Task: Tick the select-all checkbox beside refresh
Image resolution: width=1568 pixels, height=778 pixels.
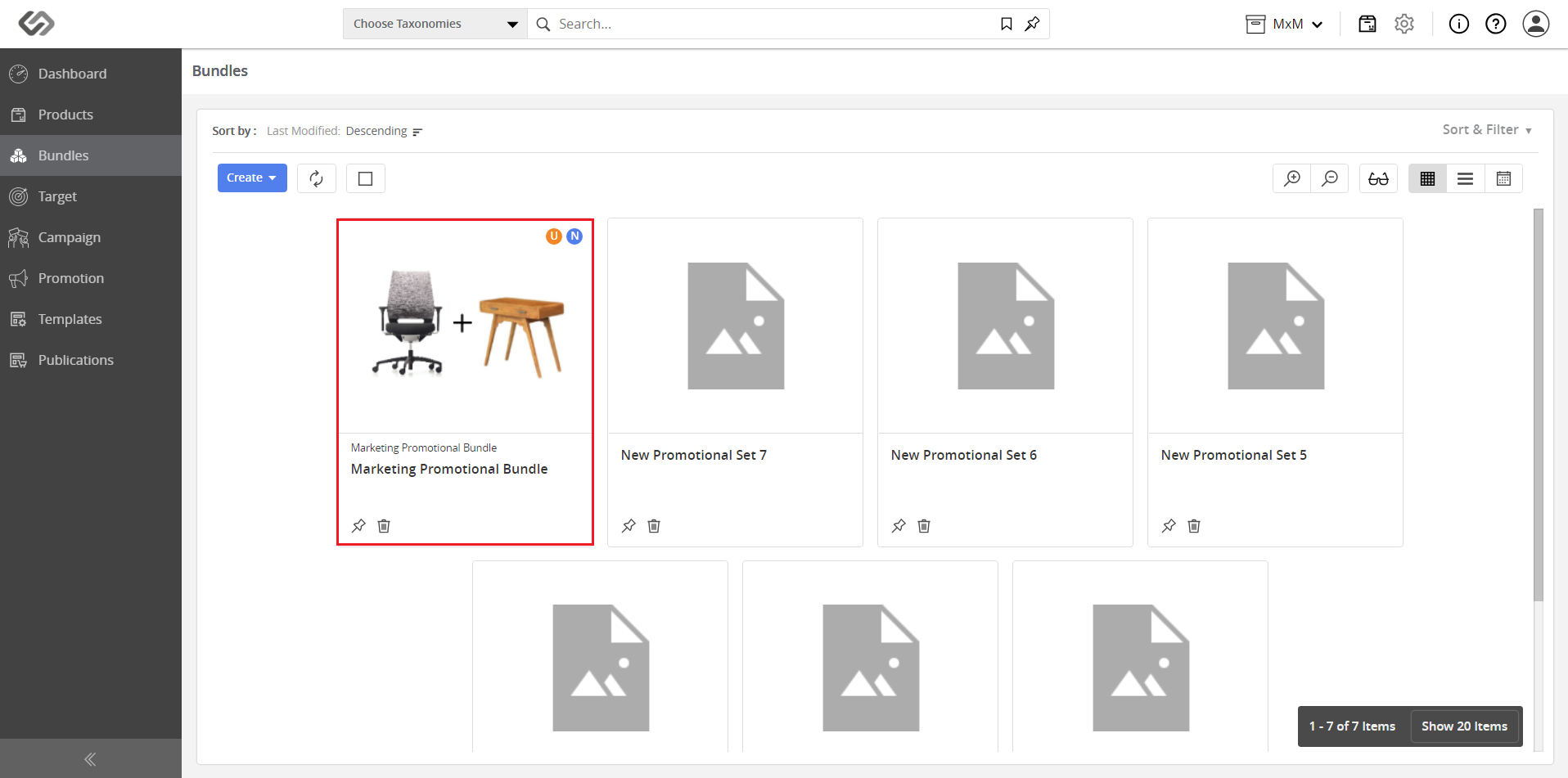Action: point(366,178)
